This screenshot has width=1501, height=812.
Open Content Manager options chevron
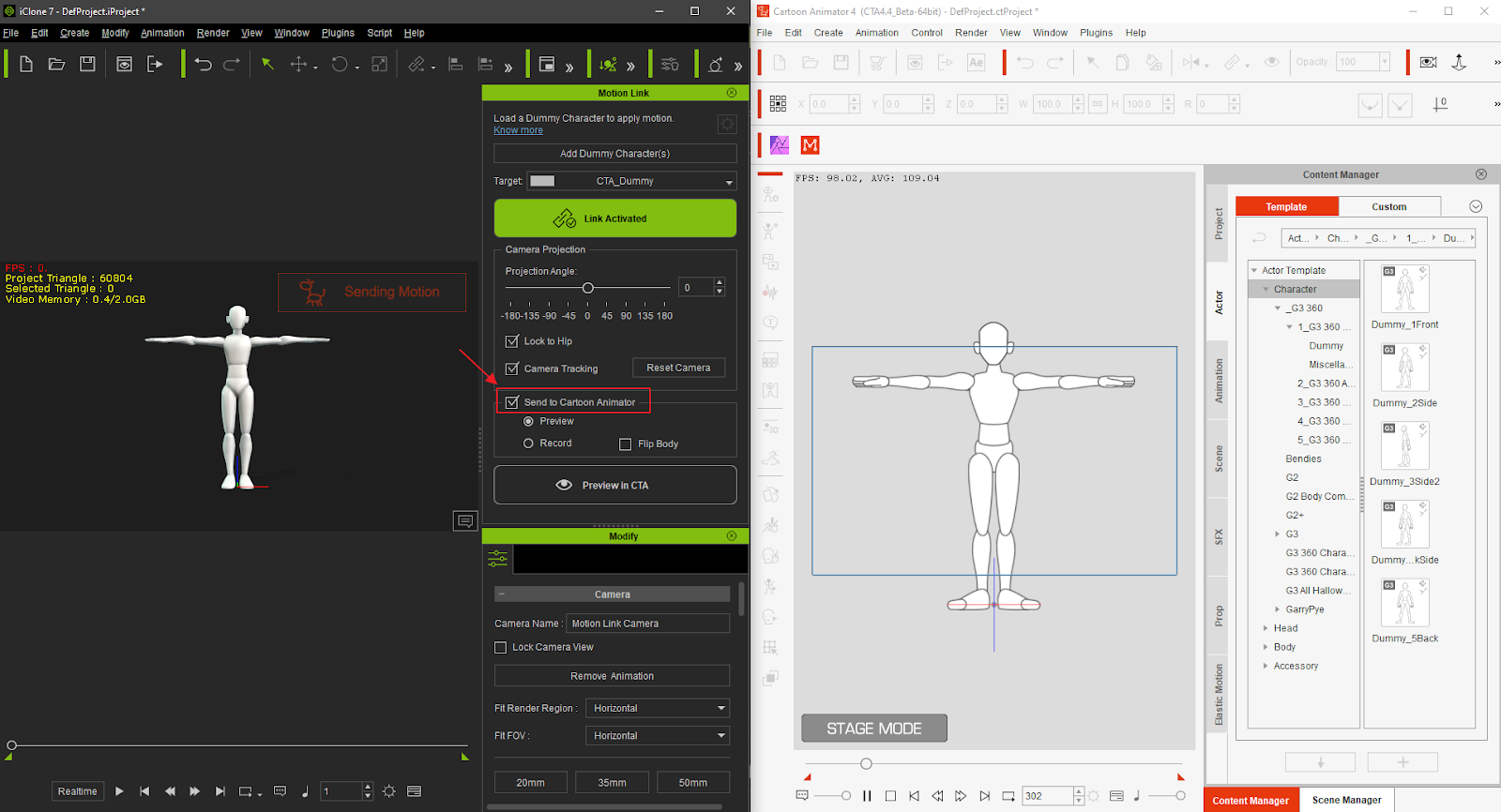1476,206
